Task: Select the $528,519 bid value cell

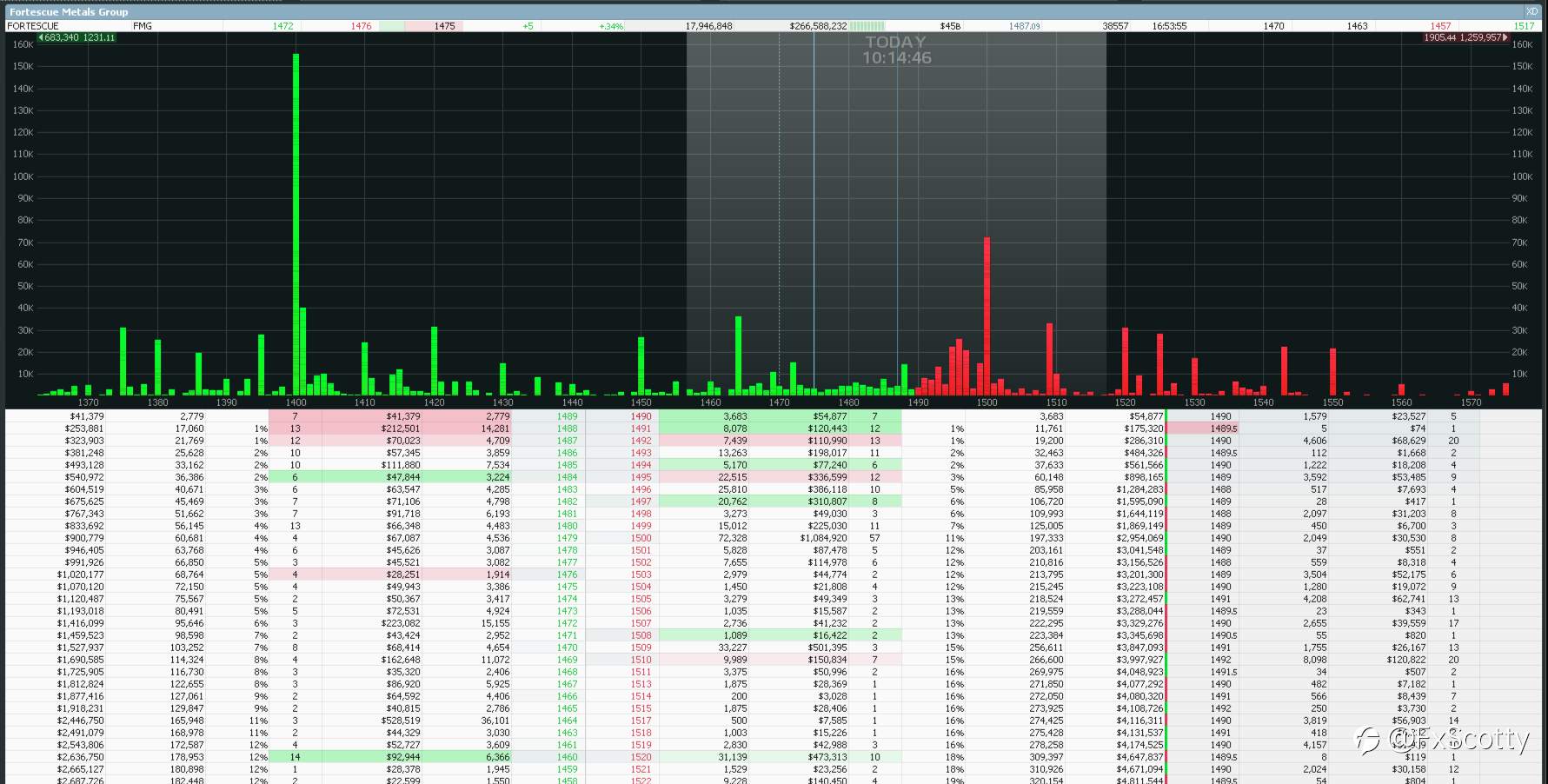Action: pyautogui.click(x=401, y=721)
